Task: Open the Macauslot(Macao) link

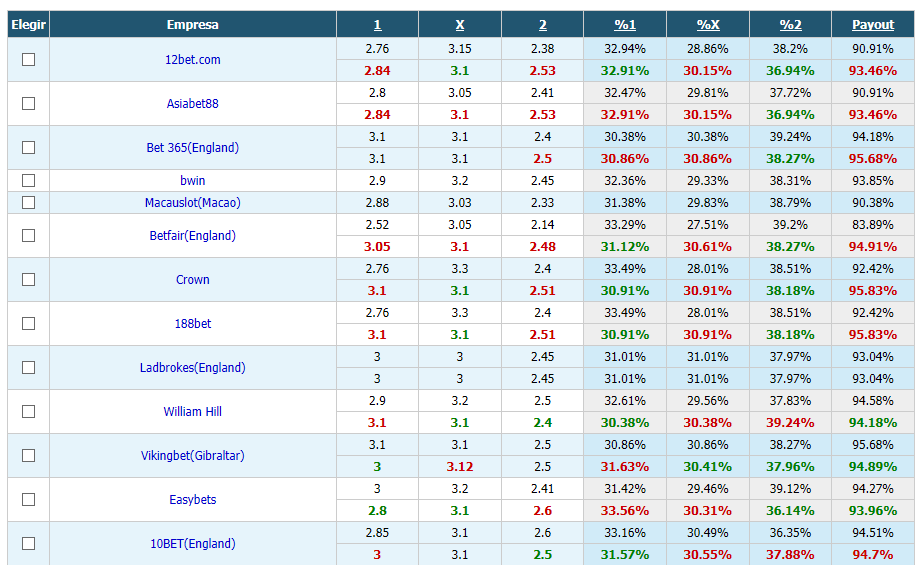Action: point(193,203)
